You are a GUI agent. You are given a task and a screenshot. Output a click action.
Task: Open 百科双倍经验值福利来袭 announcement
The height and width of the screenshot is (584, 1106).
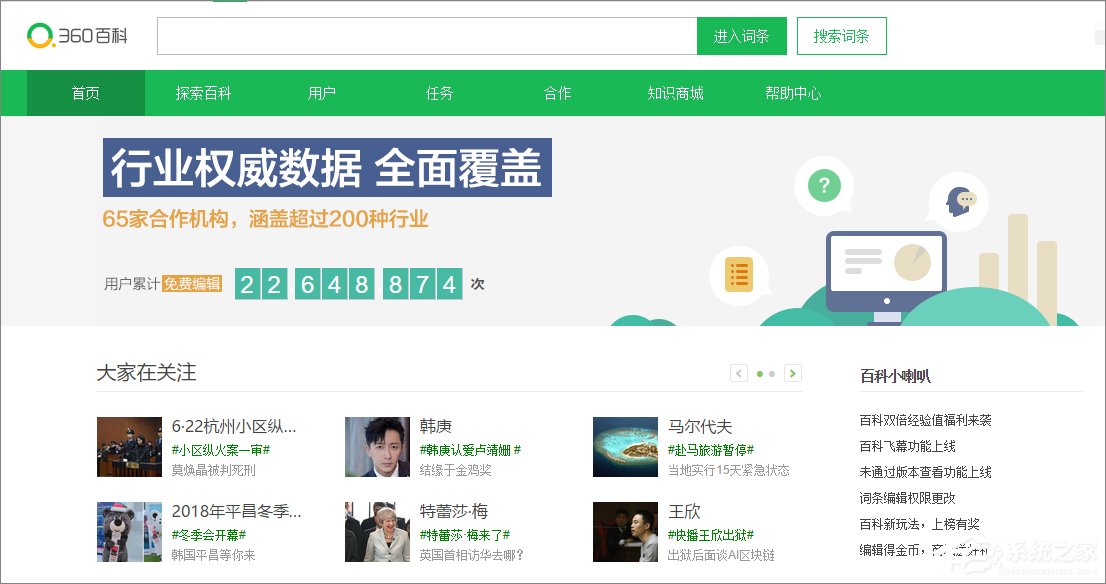pos(925,420)
